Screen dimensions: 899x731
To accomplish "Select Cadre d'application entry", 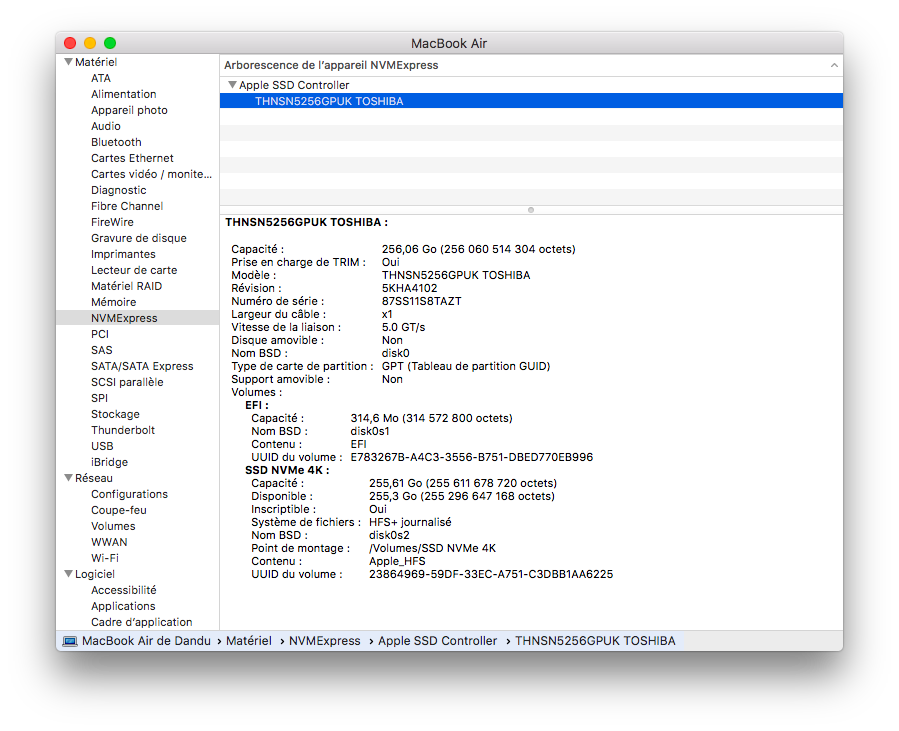I will pos(142,623).
